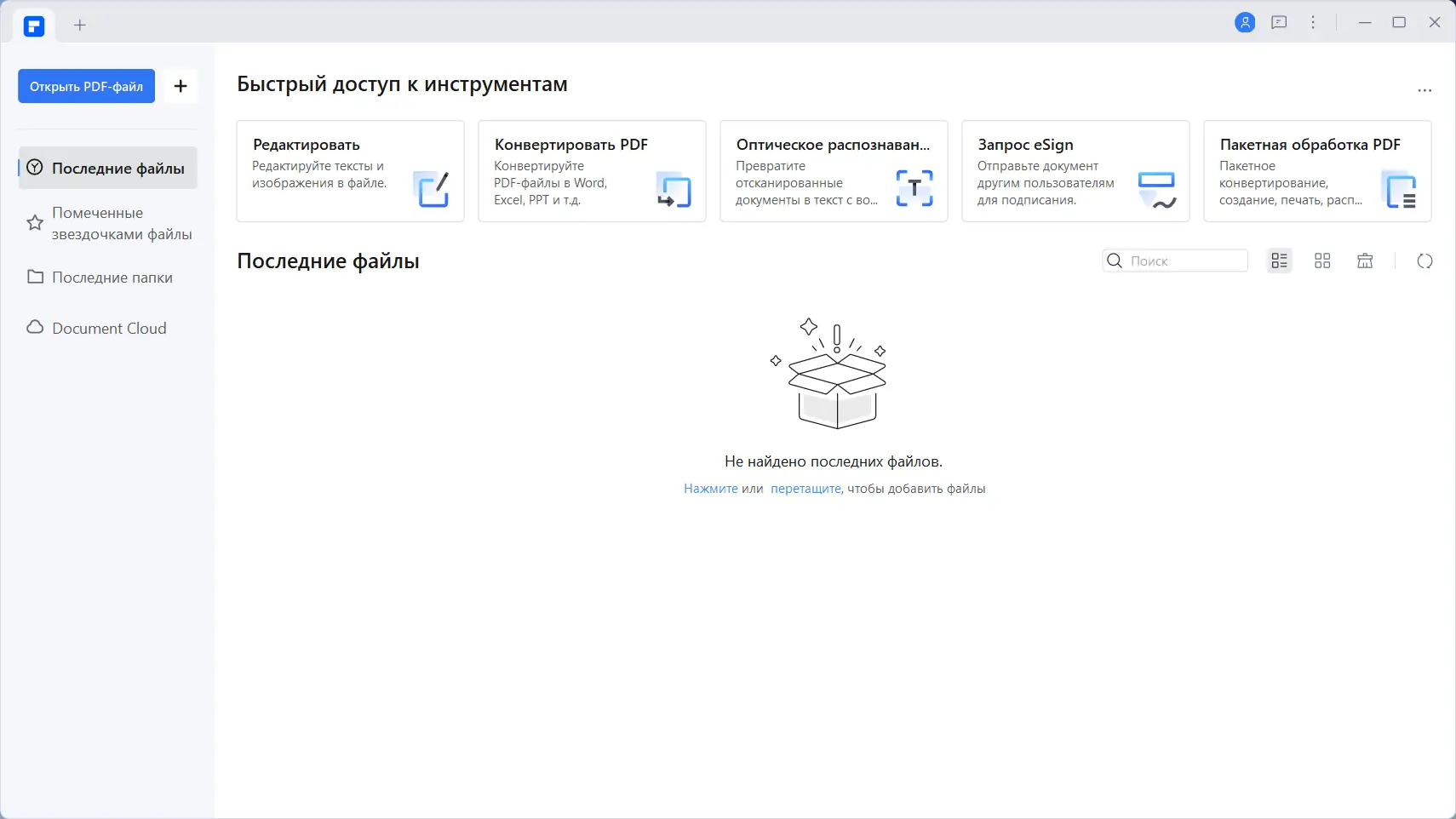Click the PDFelement logo on the home tab

[x=34, y=25]
